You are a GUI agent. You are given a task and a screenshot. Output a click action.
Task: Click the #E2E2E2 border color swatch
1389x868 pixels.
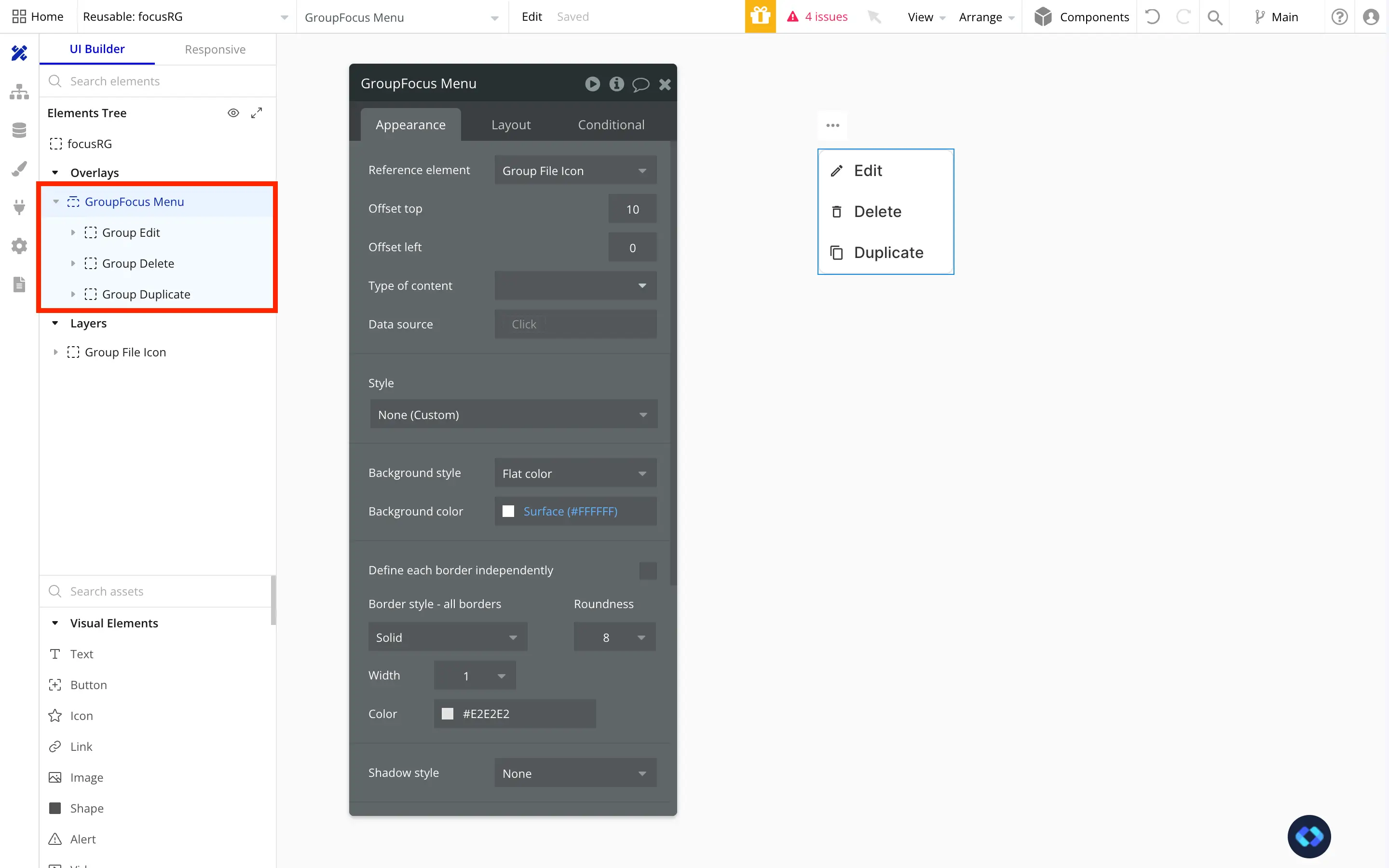(x=447, y=713)
